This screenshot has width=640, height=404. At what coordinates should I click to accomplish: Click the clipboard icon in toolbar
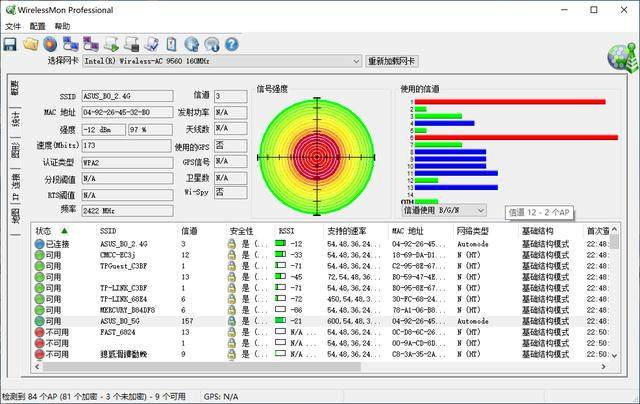171,44
